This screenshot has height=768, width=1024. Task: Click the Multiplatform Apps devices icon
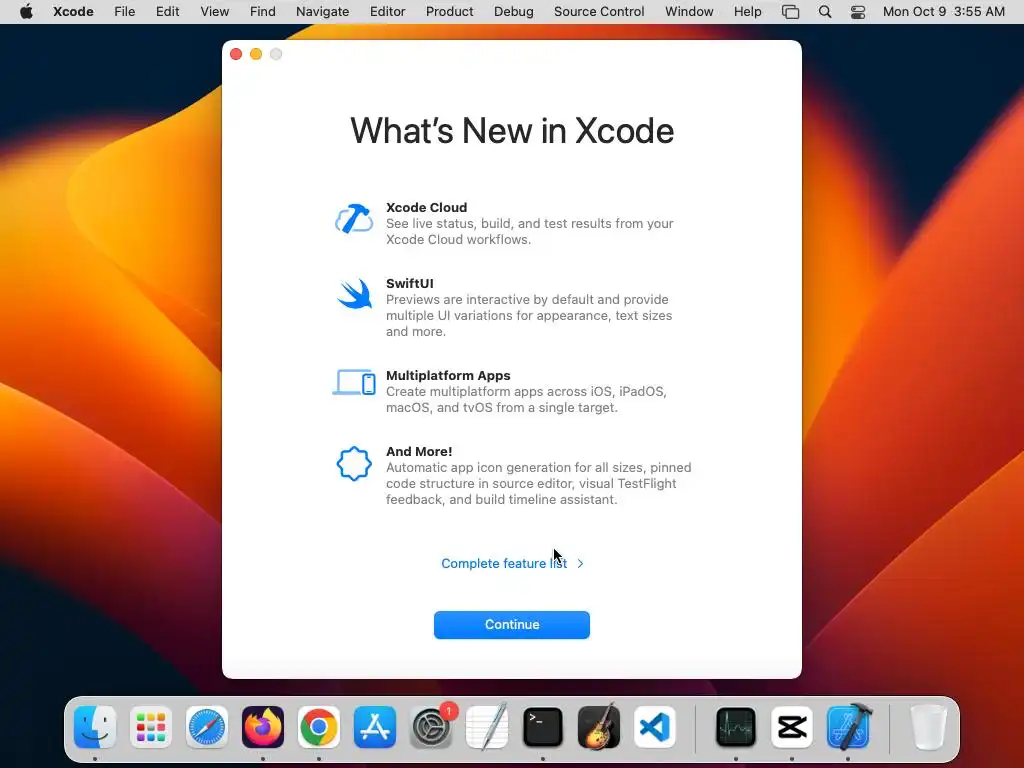(354, 383)
